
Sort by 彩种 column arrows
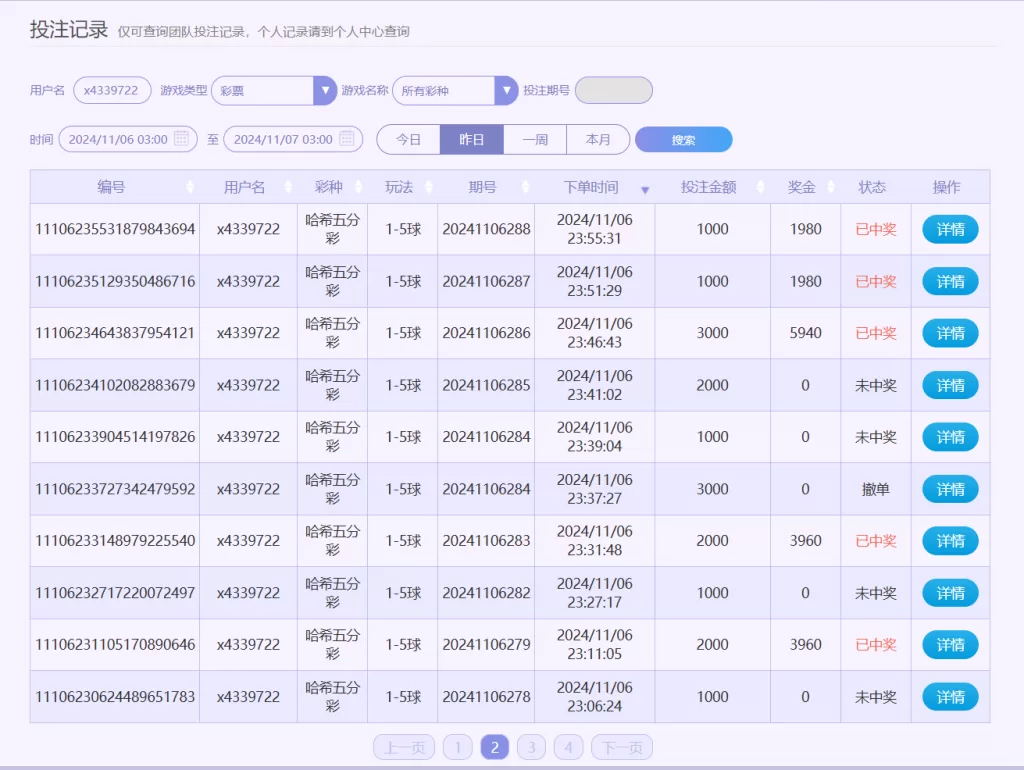(x=358, y=187)
